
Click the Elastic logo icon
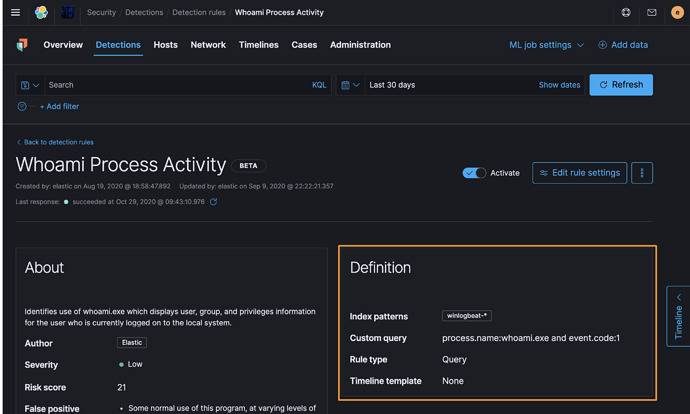coord(41,13)
